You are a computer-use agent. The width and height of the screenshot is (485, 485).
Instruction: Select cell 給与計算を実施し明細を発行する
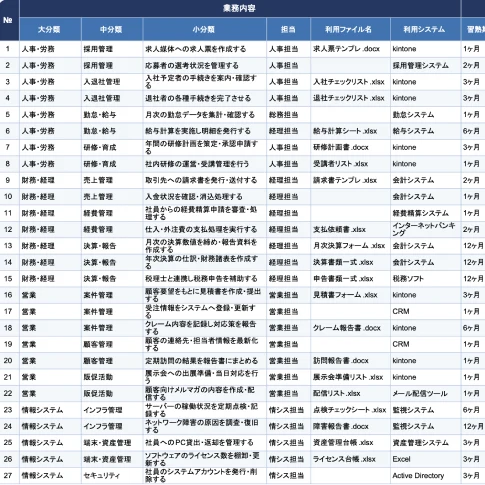pyautogui.click(x=205, y=131)
